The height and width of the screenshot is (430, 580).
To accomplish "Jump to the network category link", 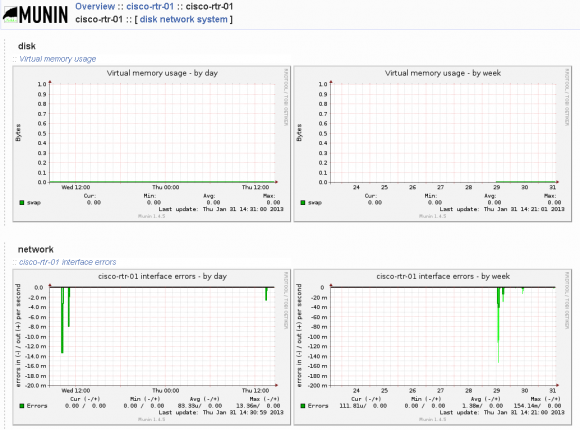I will click(177, 19).
